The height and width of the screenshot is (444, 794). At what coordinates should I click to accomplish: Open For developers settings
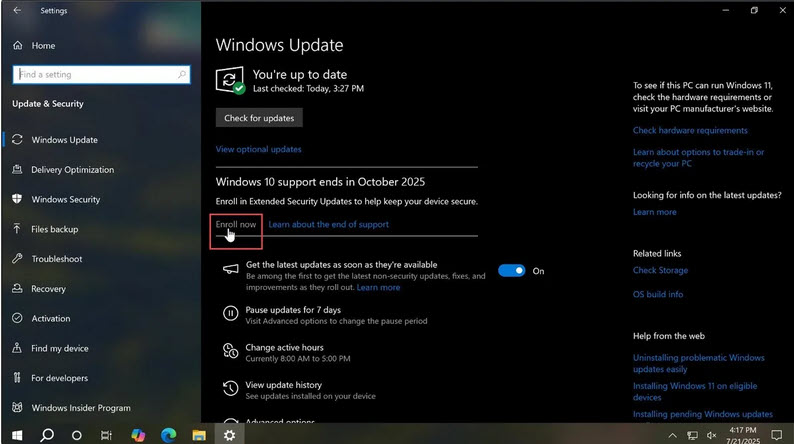click(x=59, y=378)
